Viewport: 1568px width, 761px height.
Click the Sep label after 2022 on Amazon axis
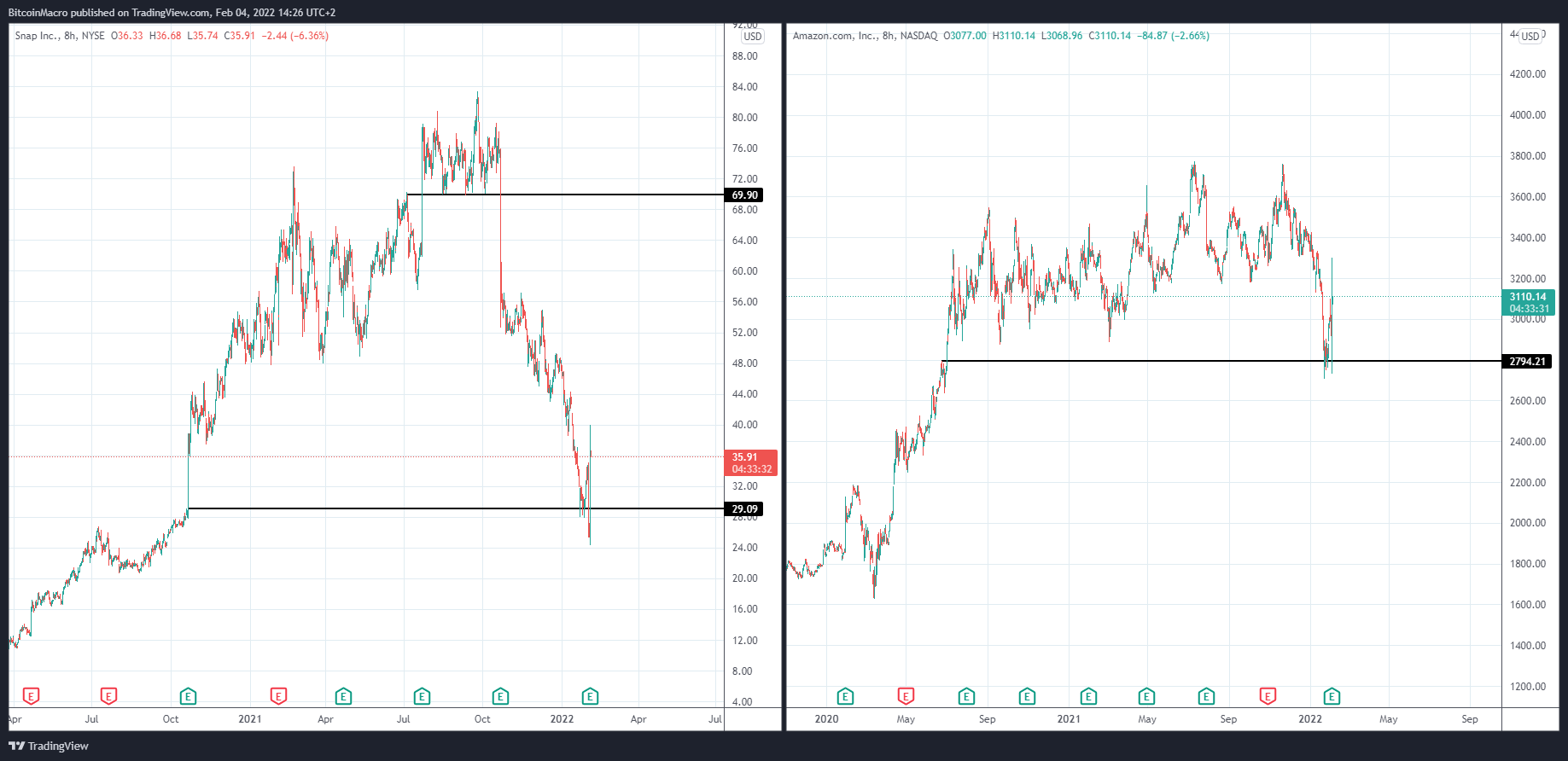(x=1469, y=719)
